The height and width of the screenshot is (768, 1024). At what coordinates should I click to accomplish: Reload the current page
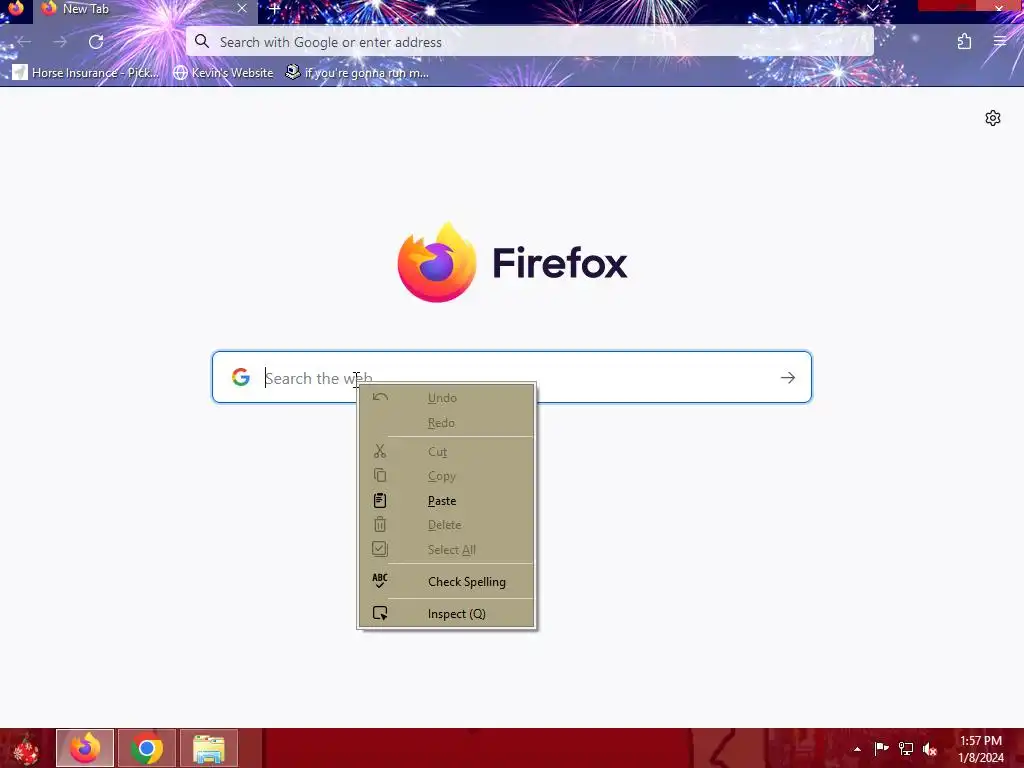(x=96, y=42)
